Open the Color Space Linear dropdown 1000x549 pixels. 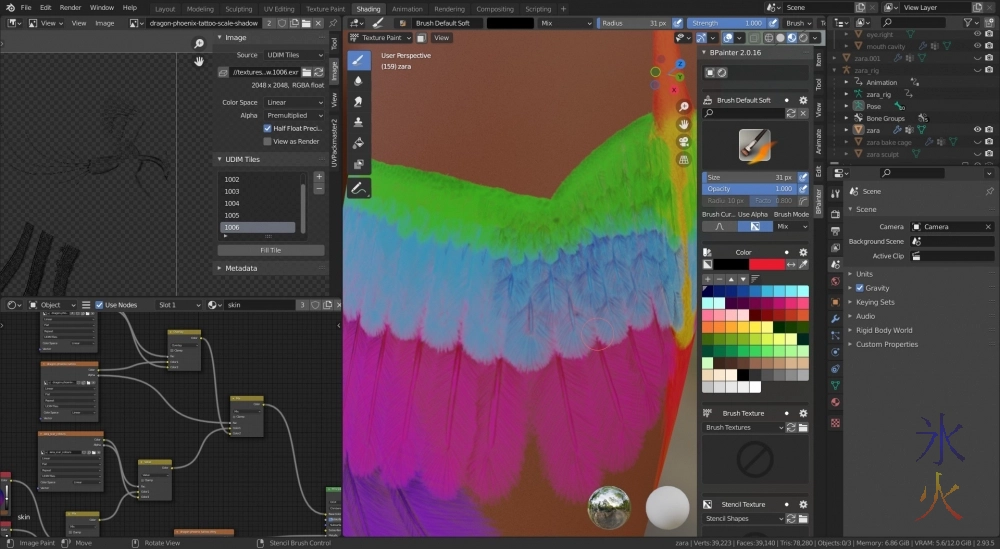[x=294, y=102]
